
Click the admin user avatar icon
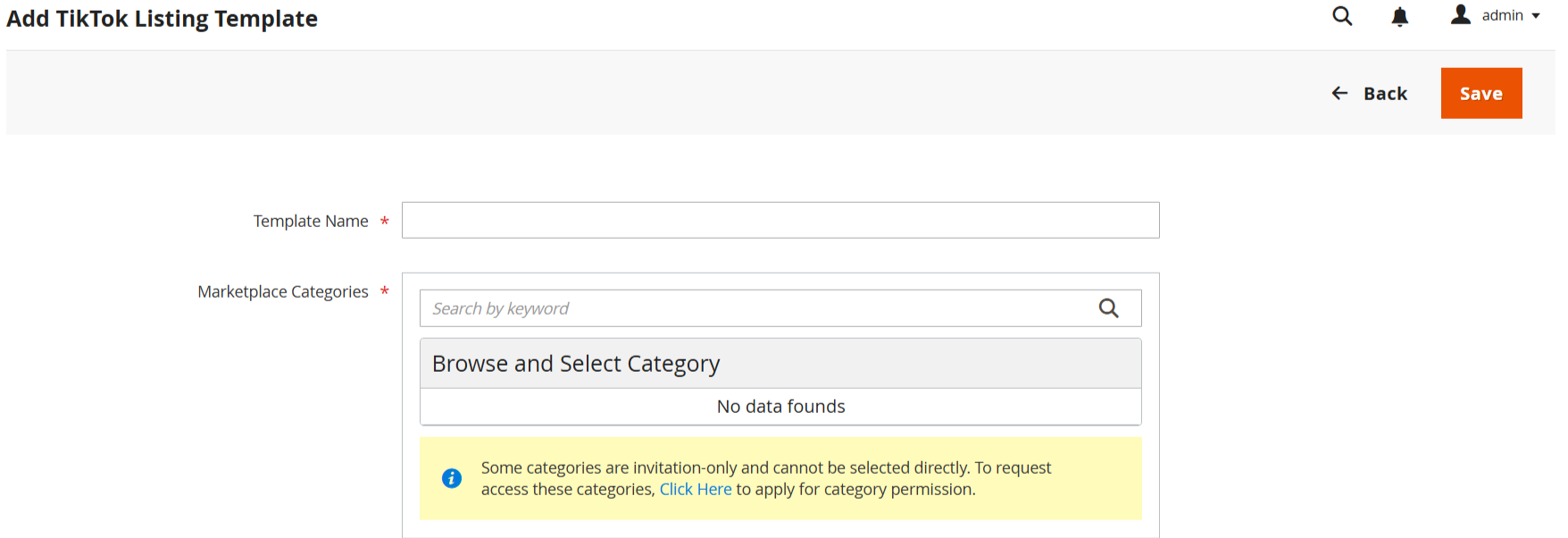(1460, 15)
